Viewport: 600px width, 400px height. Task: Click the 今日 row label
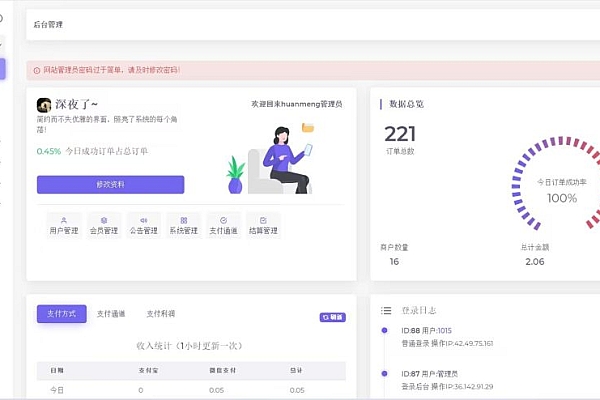pyautogui.click(x=57, y=390)
